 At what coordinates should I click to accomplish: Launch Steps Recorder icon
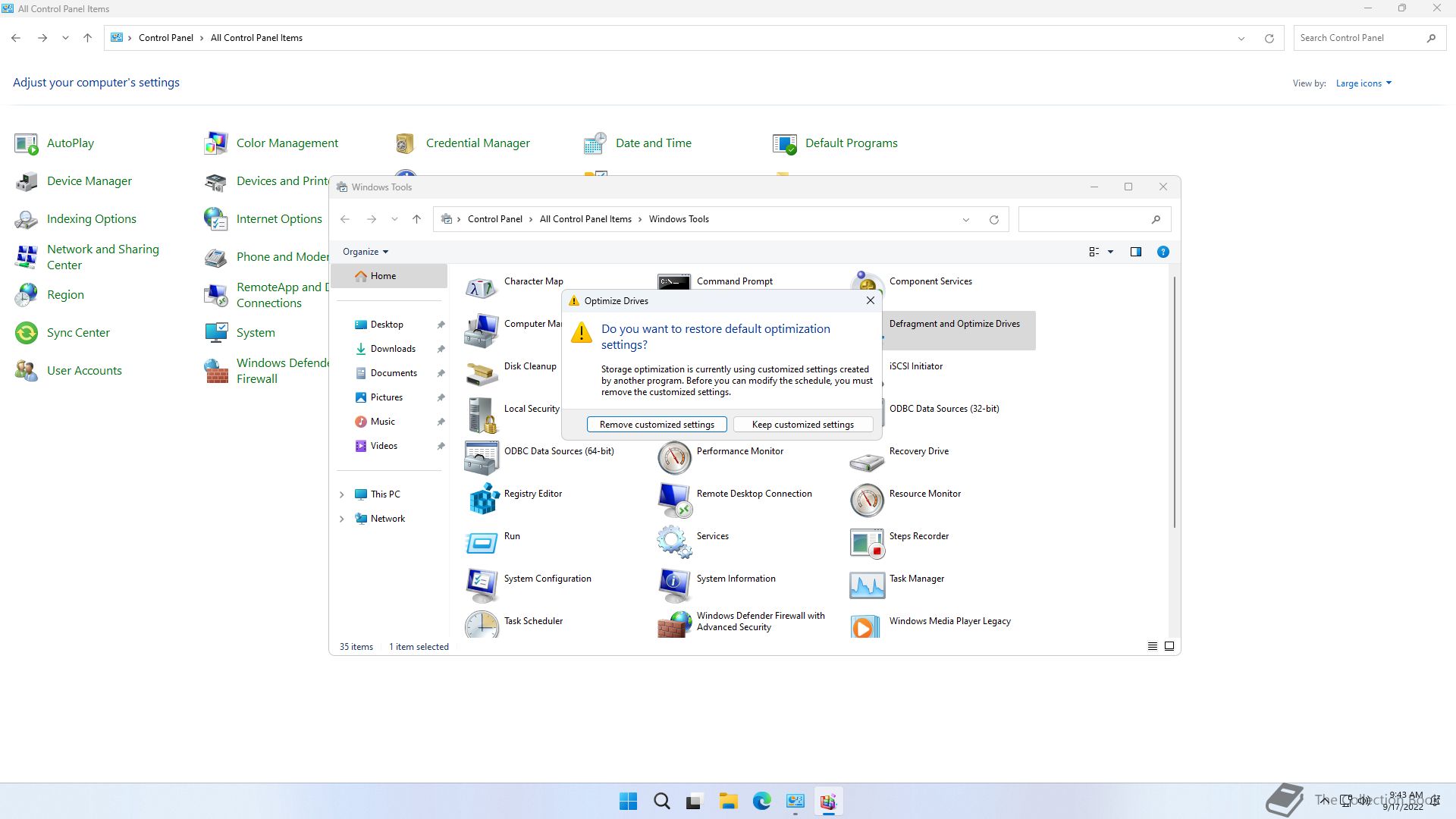pos(867,543)
